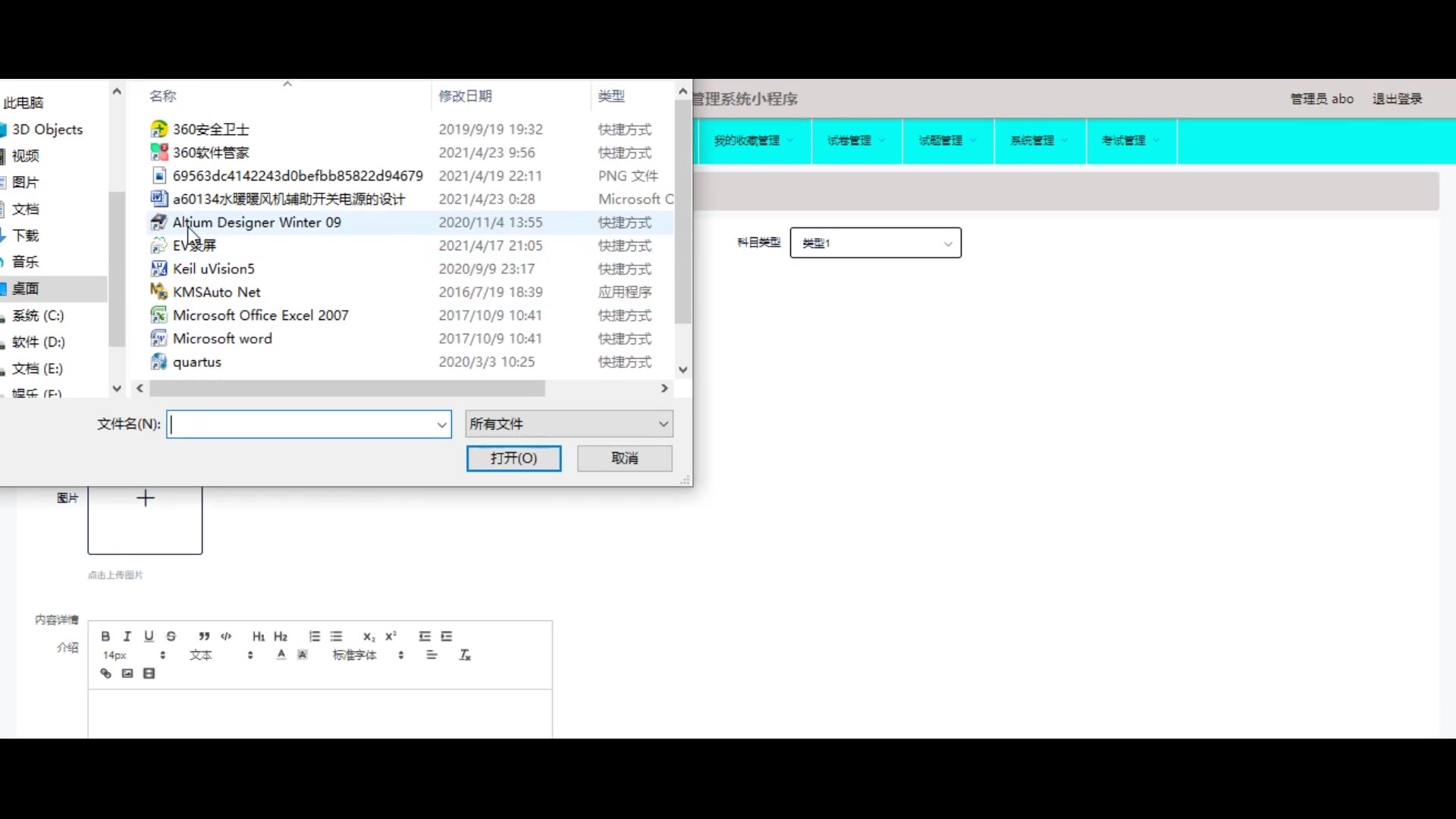Open 音乐 folder in navigation pane

(x=26, y=262)
